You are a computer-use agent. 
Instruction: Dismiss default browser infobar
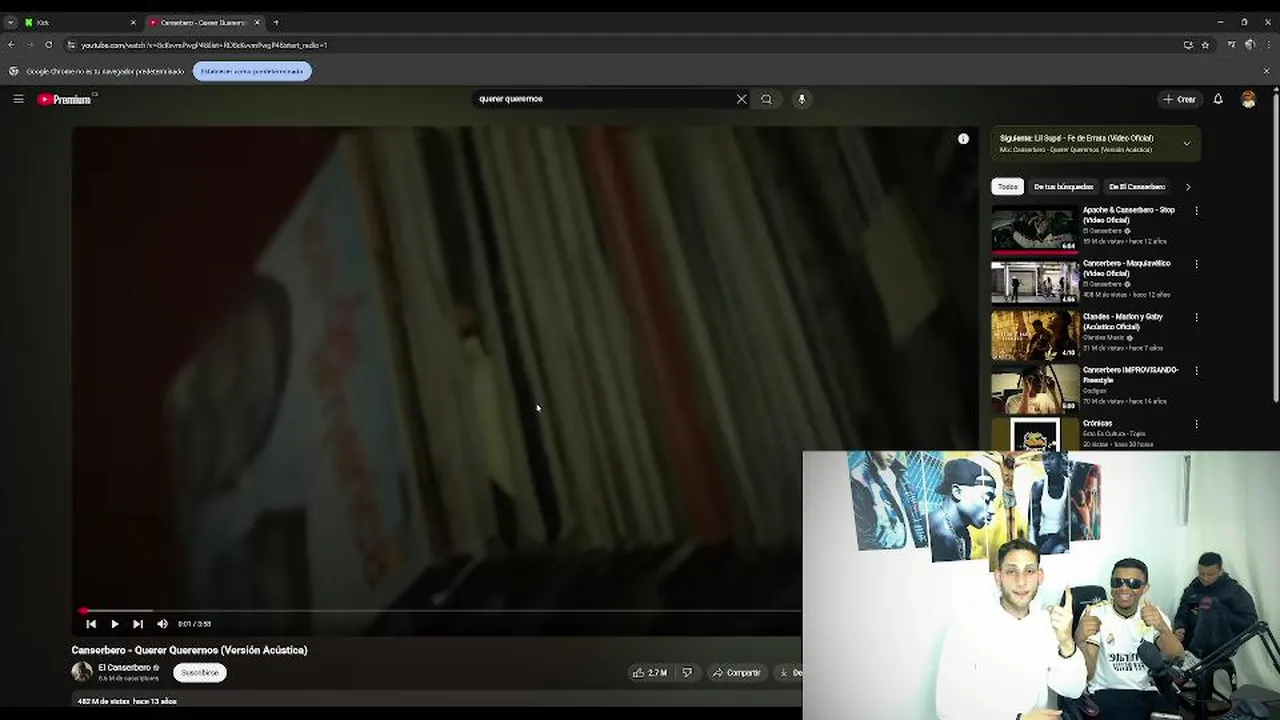[x=1266, y=71]
